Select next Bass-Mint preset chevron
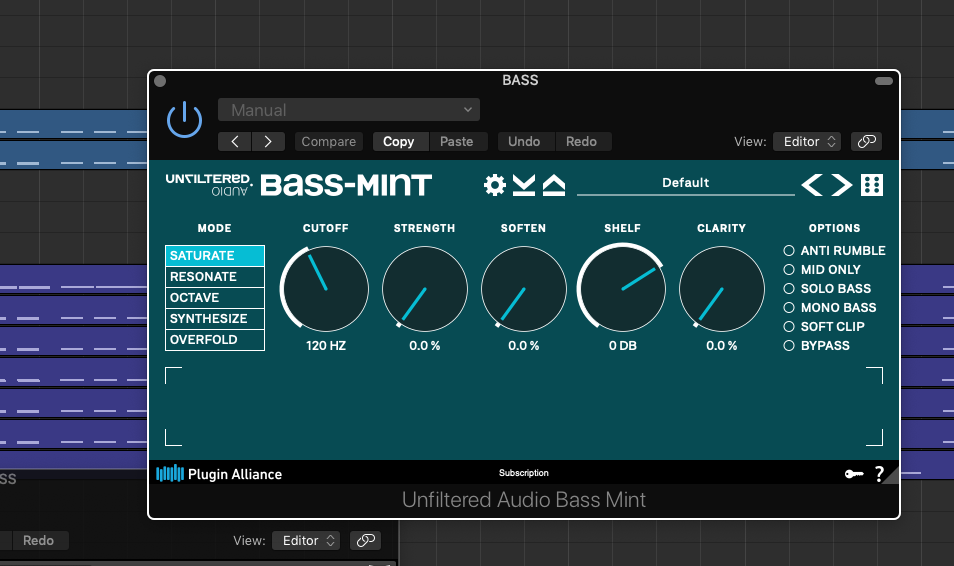Screen dimensions: 954x566 (x=841, y=184)
